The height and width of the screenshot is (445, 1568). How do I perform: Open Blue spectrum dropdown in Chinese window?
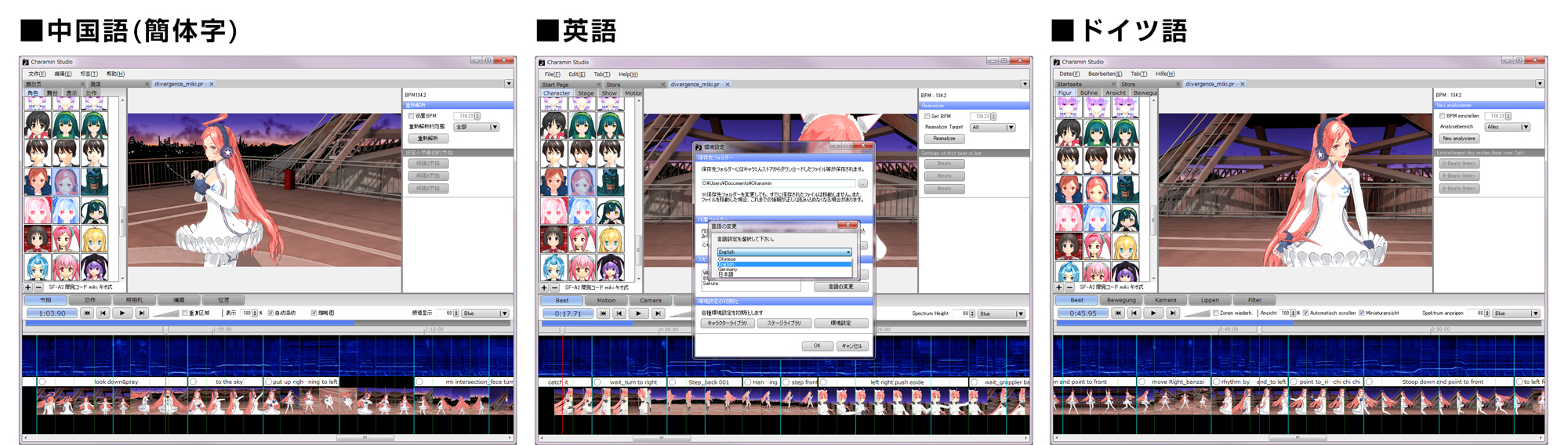click(x=485, y=313)
